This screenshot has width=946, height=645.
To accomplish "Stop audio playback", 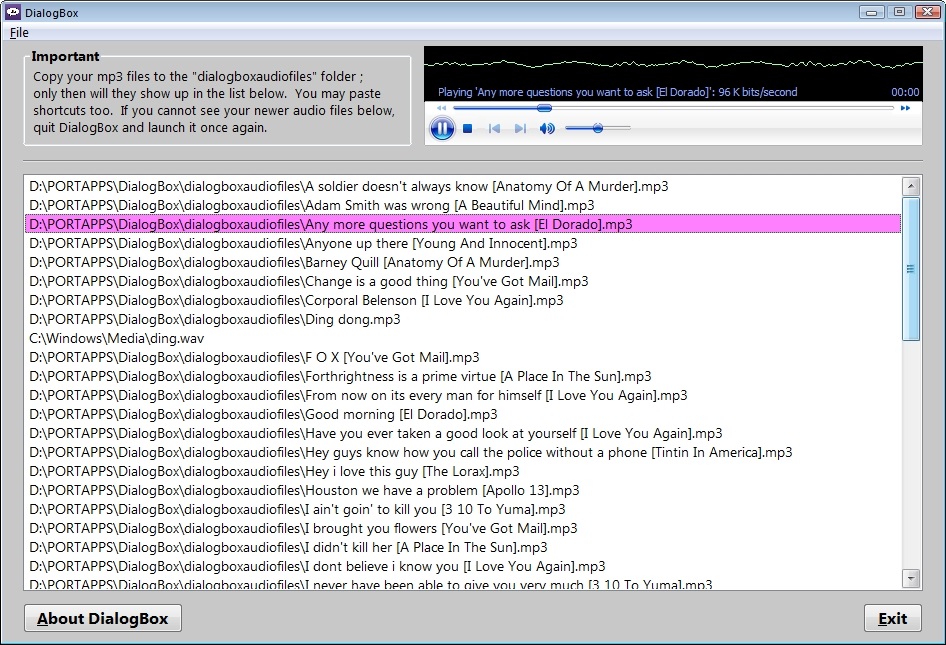I will pyautogui.click(x=468, y=129).
